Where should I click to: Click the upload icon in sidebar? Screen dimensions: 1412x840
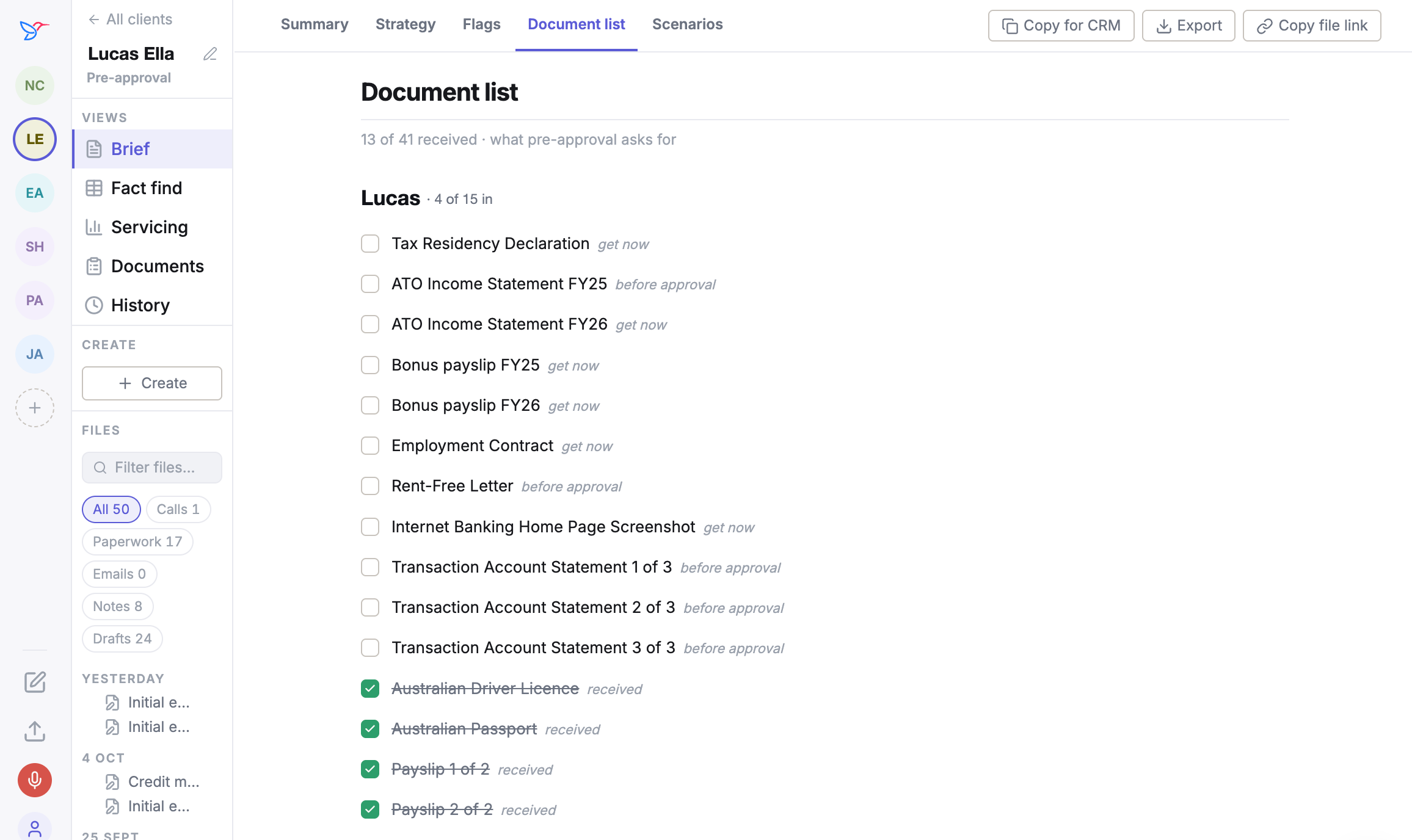(35, 731)
